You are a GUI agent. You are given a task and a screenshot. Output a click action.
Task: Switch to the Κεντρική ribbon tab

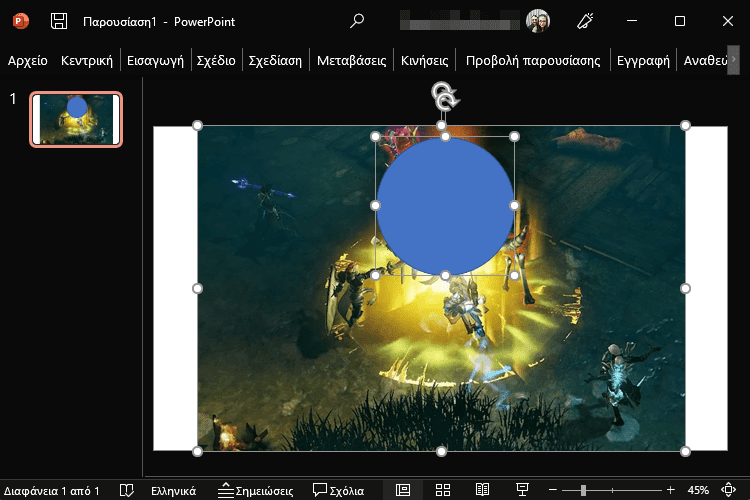click(x=87, y=61)
